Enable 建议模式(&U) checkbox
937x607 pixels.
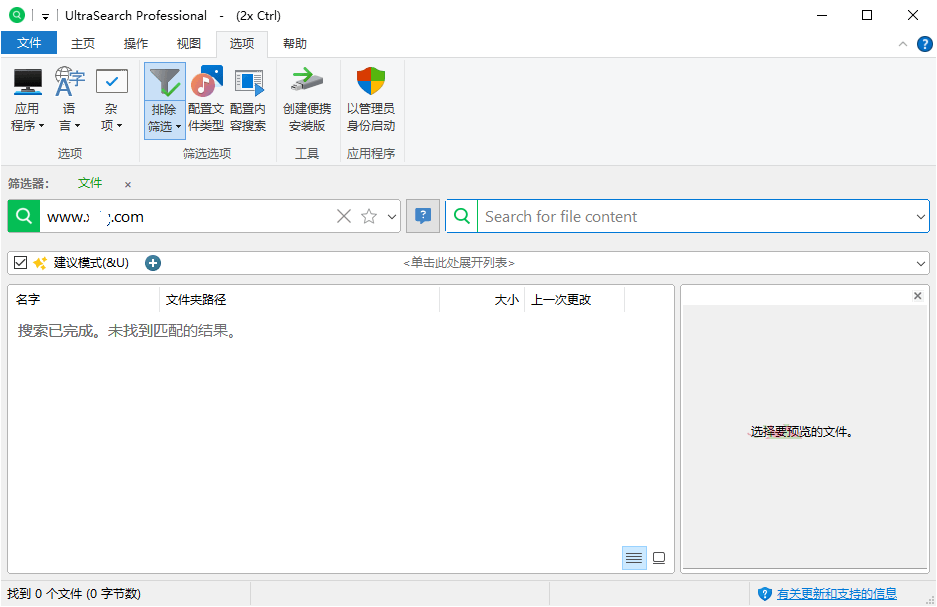[20, 262]
